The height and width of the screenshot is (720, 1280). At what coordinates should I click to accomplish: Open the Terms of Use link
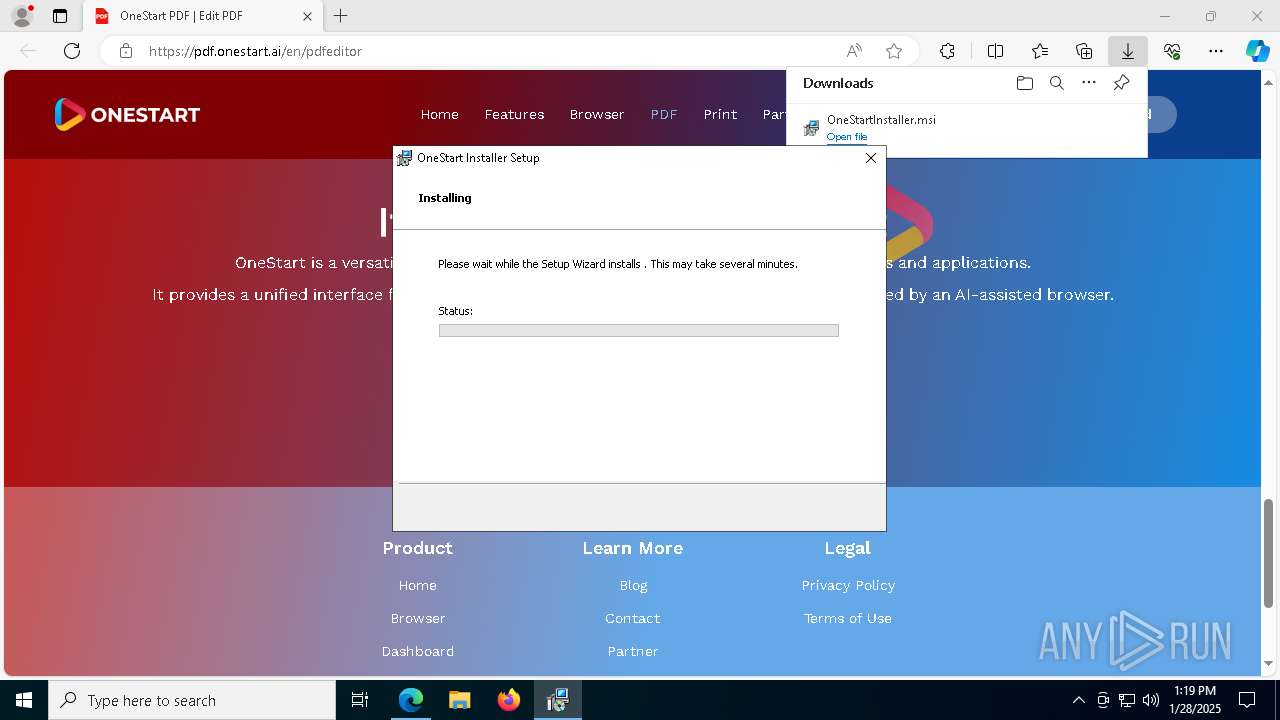848,618
